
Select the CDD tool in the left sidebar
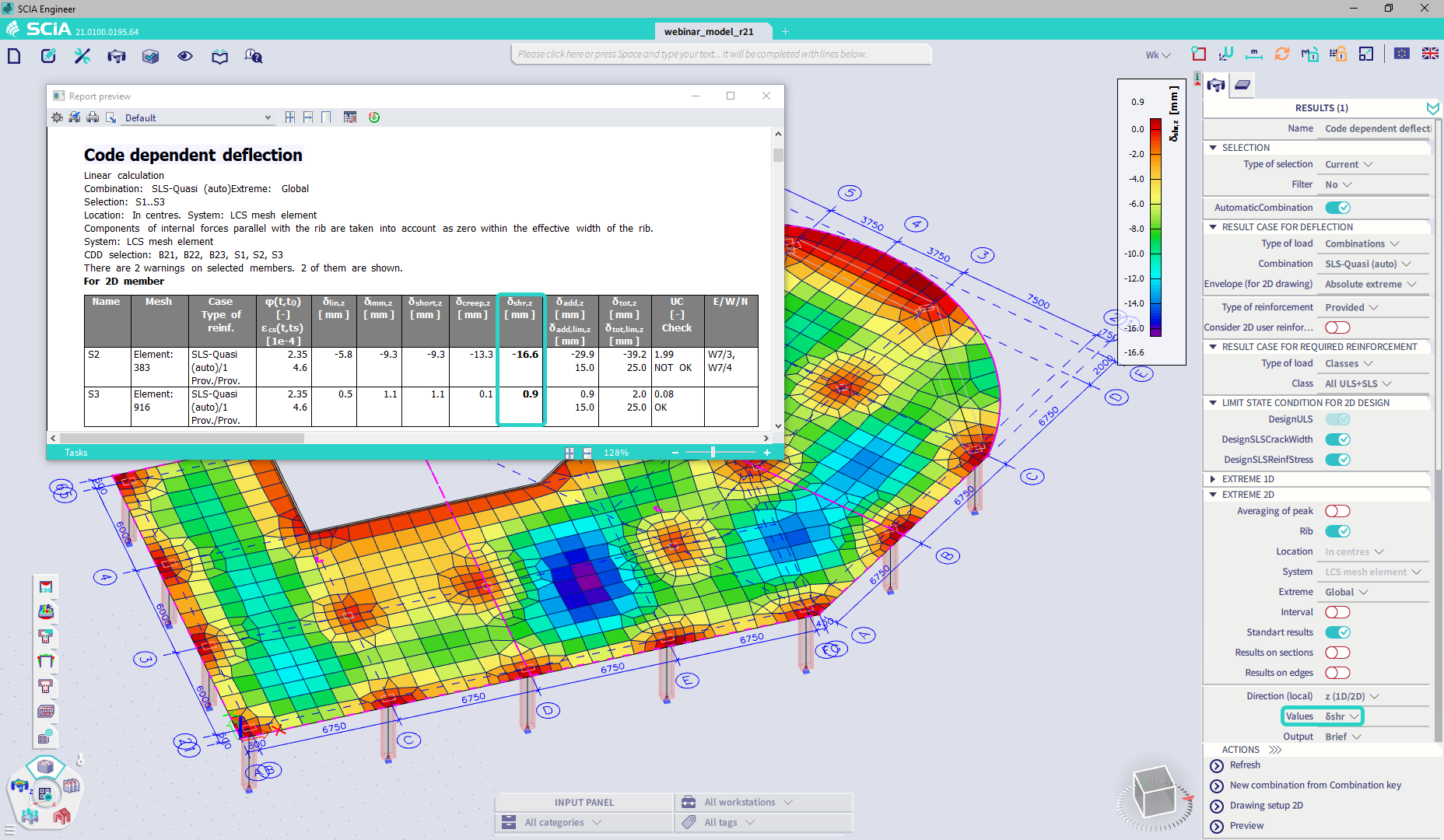(45, 586)
